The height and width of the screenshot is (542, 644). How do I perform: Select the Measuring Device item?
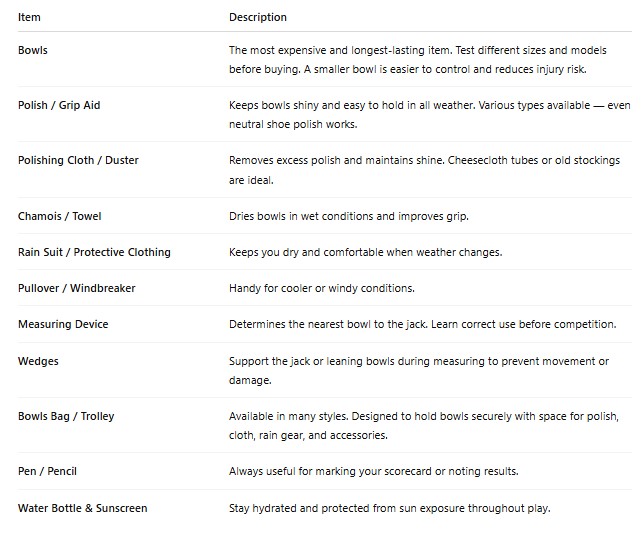(x=63, y=324)
